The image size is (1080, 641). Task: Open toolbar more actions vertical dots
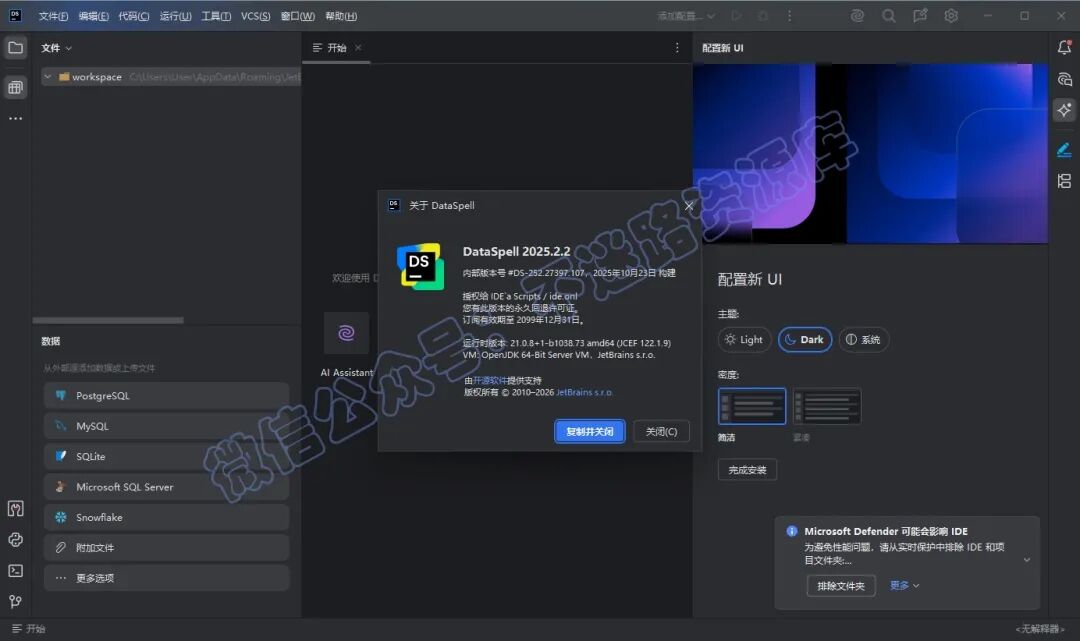tap(789, 16)
